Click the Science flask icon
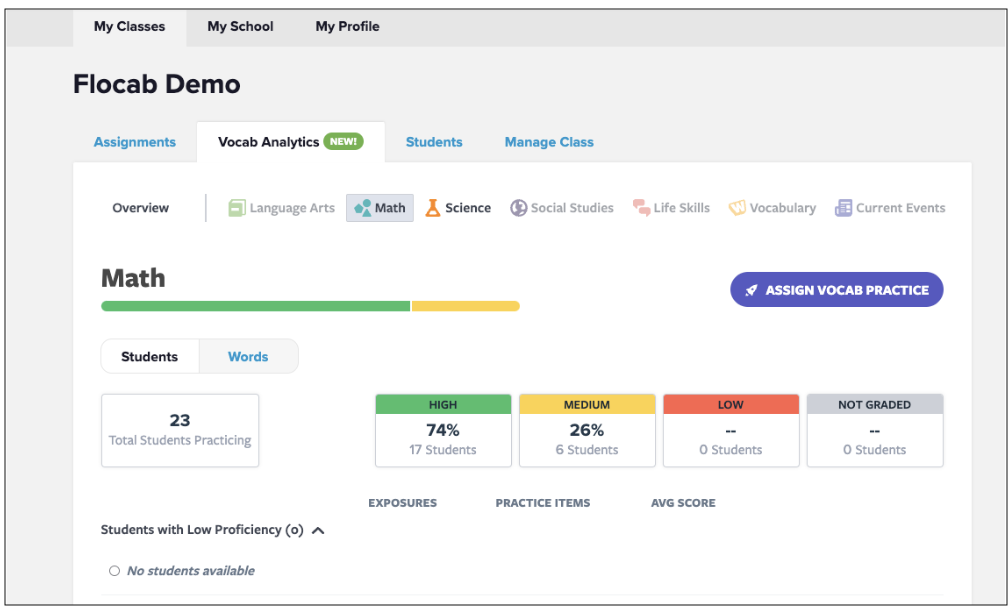This screenshot has width=1008, height=614. 433,208
